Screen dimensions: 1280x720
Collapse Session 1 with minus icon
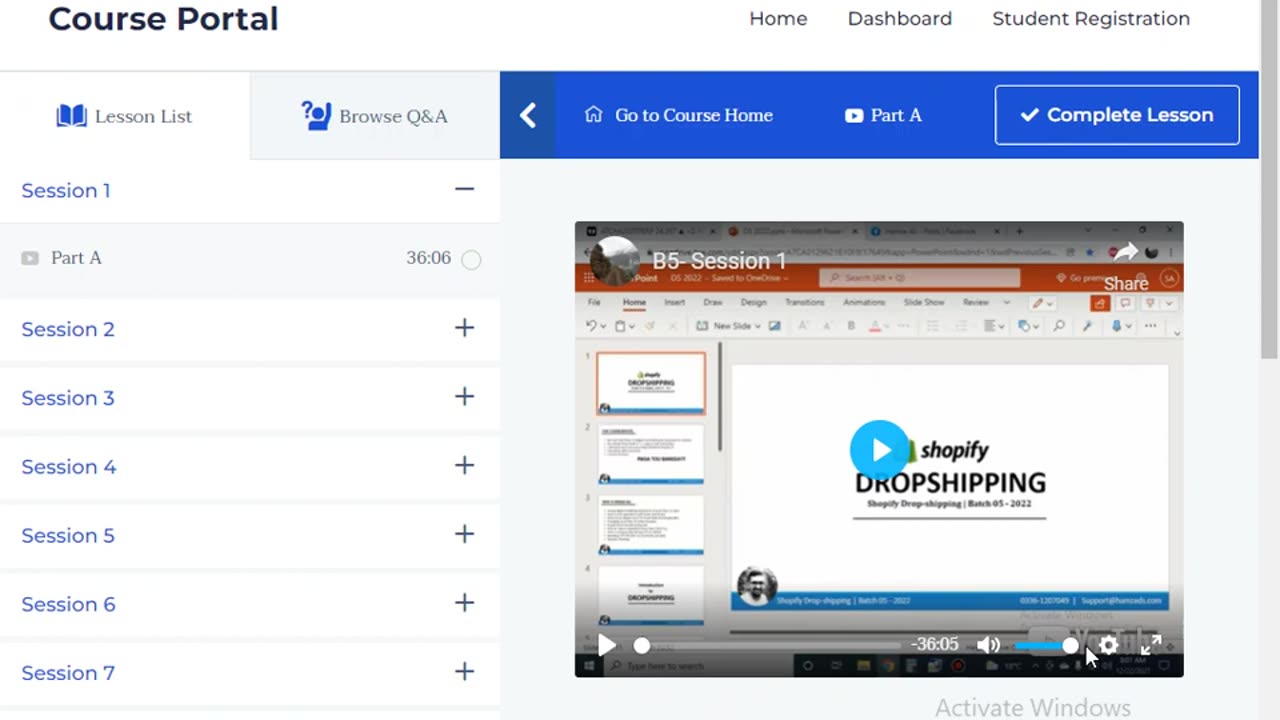click(x=464, y=189)
